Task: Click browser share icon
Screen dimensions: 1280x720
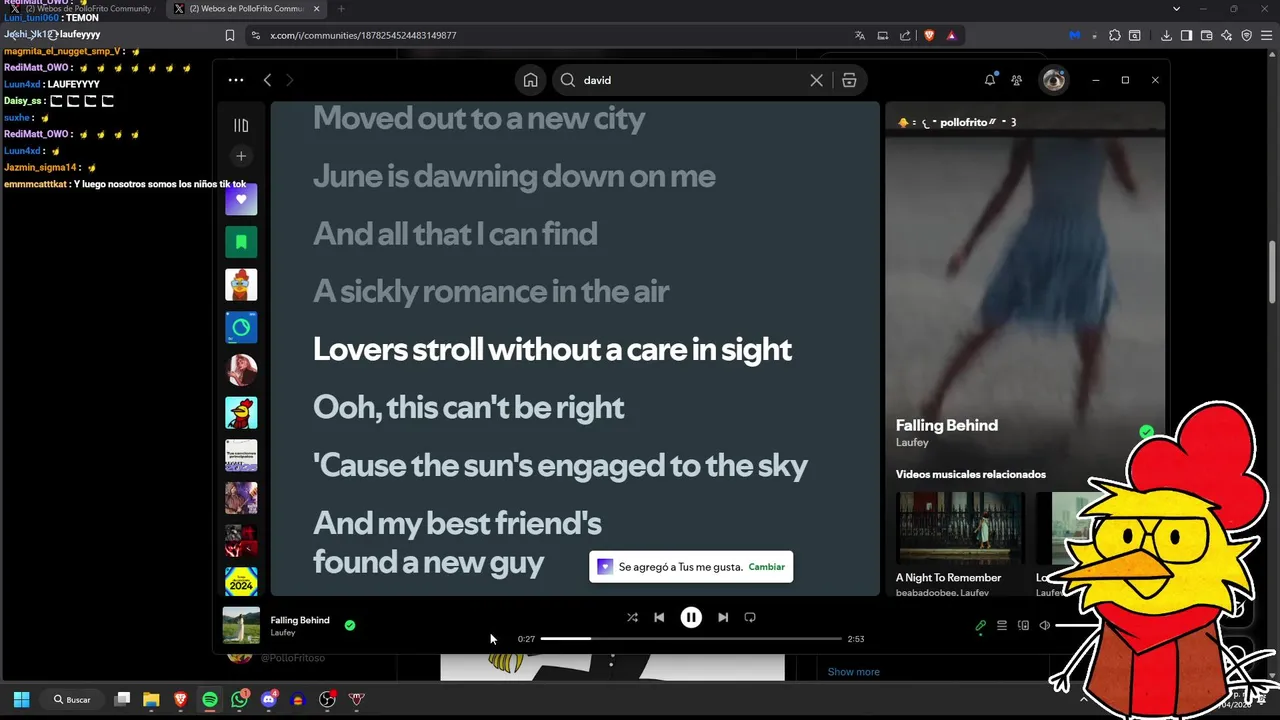Action: pos(905,35)
